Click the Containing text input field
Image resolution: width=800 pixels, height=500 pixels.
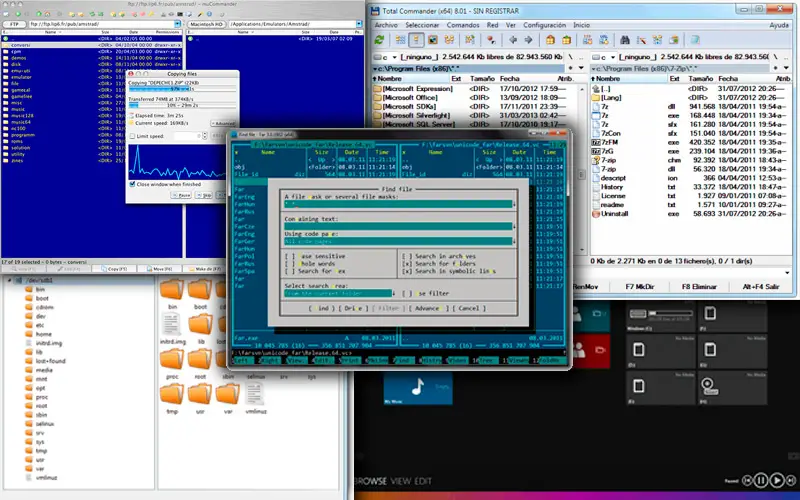tap(399, 228)
